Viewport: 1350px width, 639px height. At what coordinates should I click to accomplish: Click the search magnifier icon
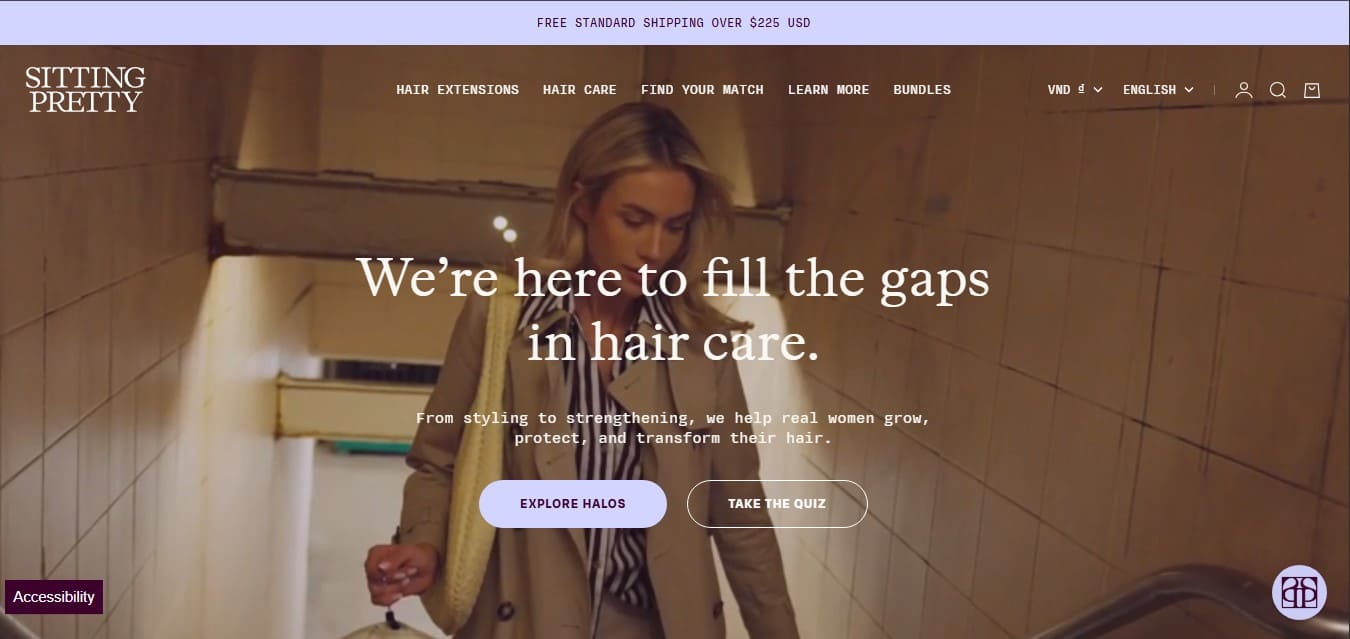point(1278,90)
